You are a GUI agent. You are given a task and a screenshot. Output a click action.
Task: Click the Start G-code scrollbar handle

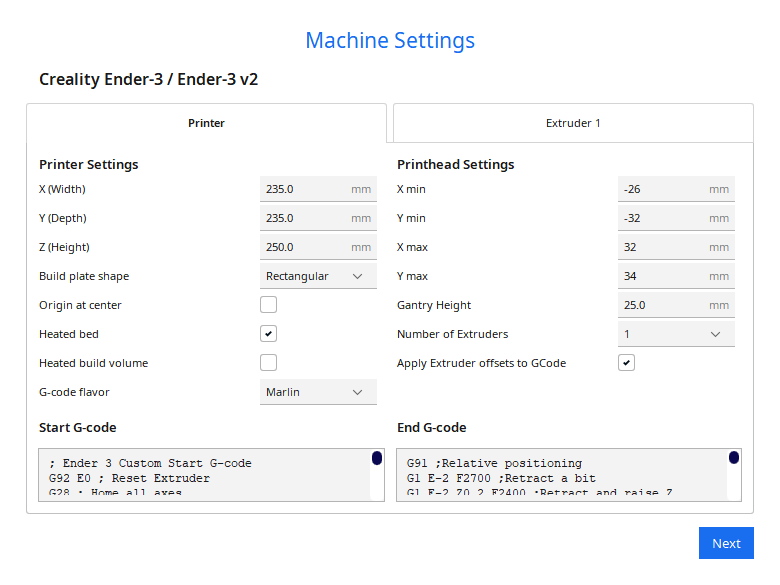tap(377, 458)
